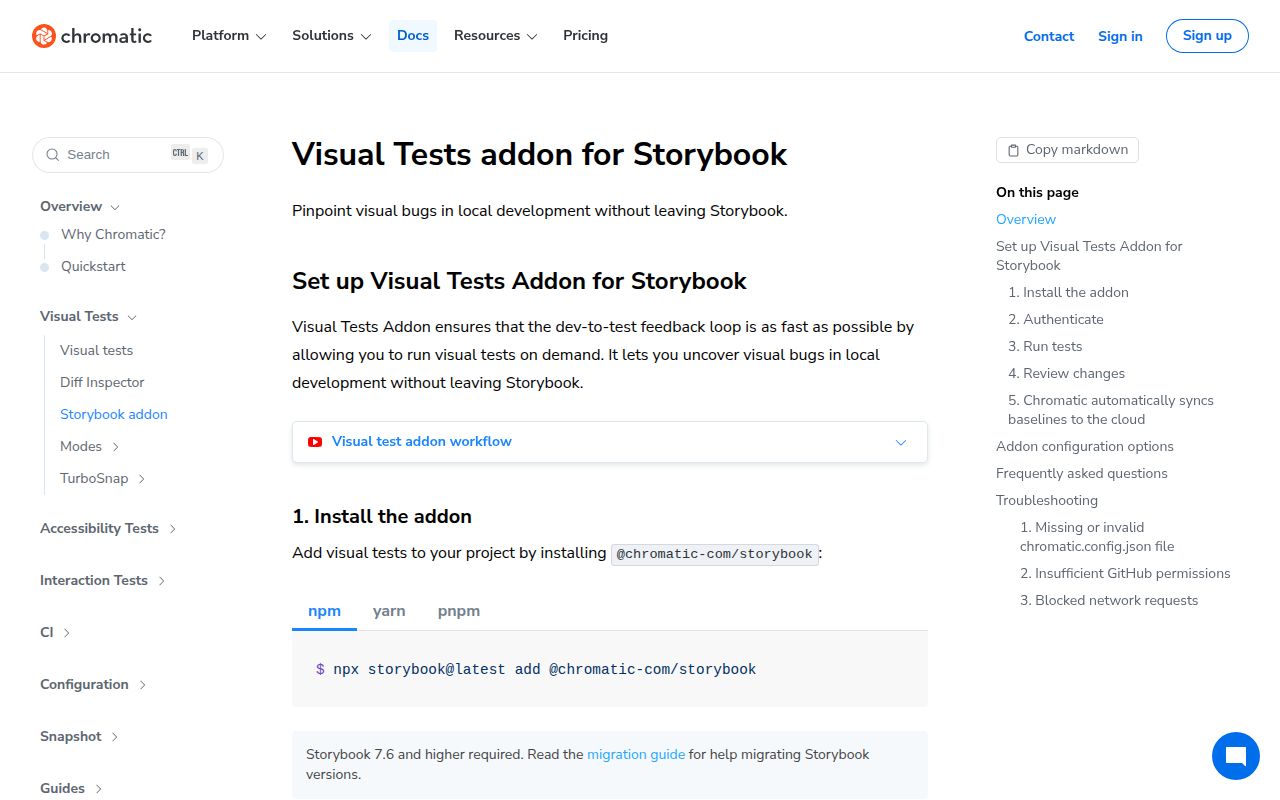Open the chat support bubble

(x=1235, y=756)
